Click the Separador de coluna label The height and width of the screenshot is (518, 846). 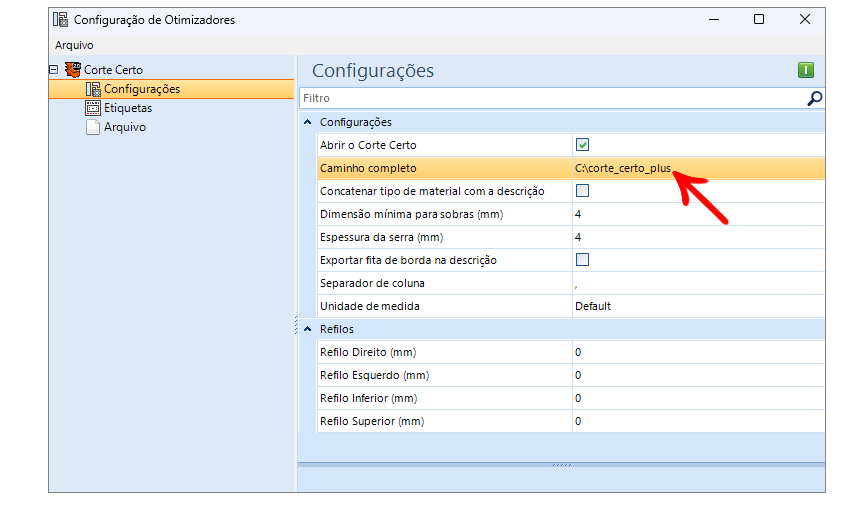372,283
